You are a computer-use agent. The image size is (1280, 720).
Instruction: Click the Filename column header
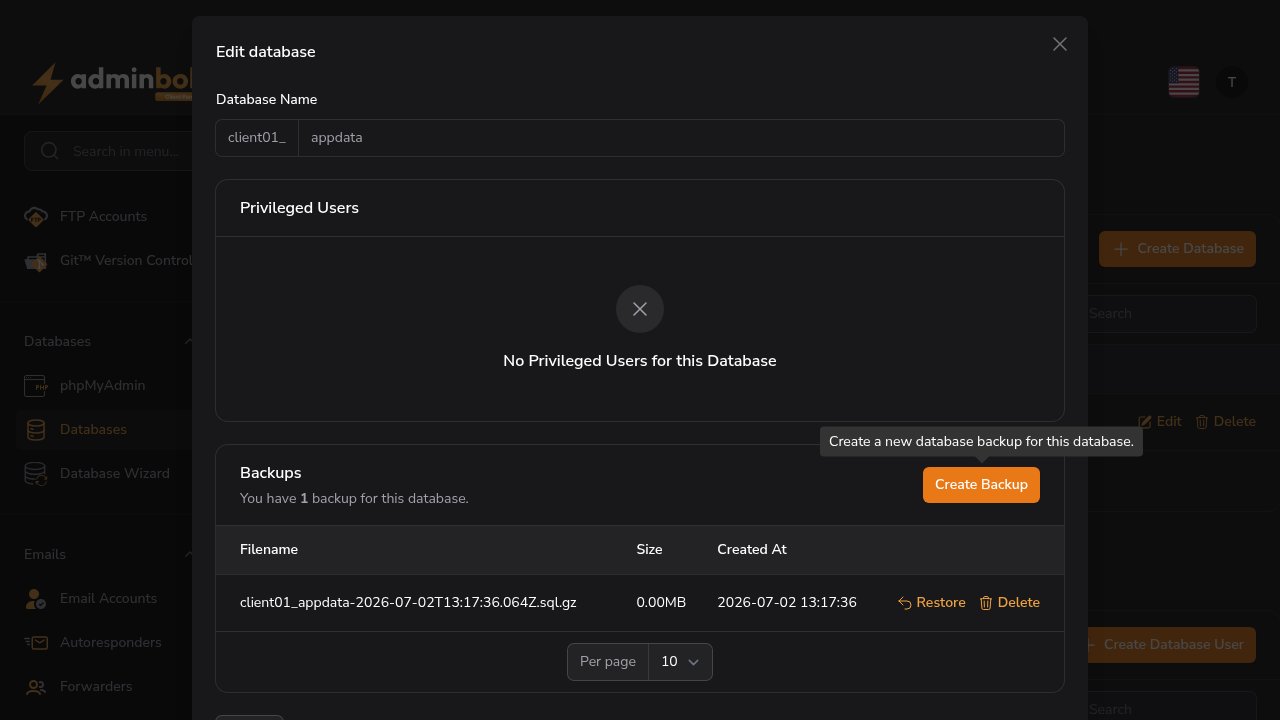269,550
